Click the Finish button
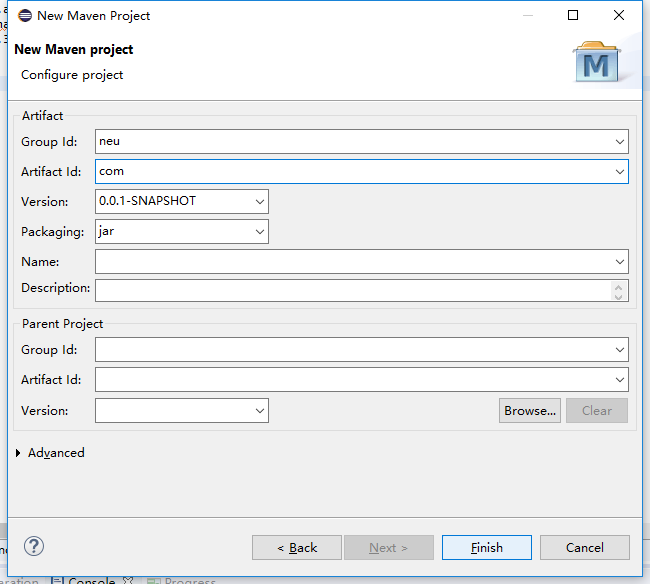 pos(486,548)
